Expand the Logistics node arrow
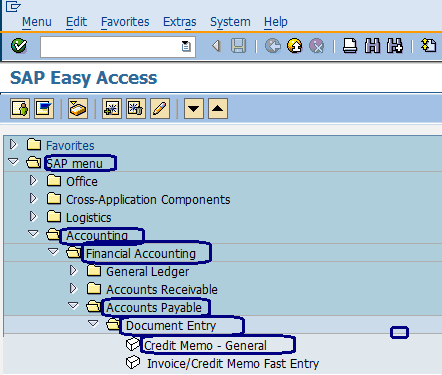The width and height of the screenshot is (442, 375). click(33, 217)
